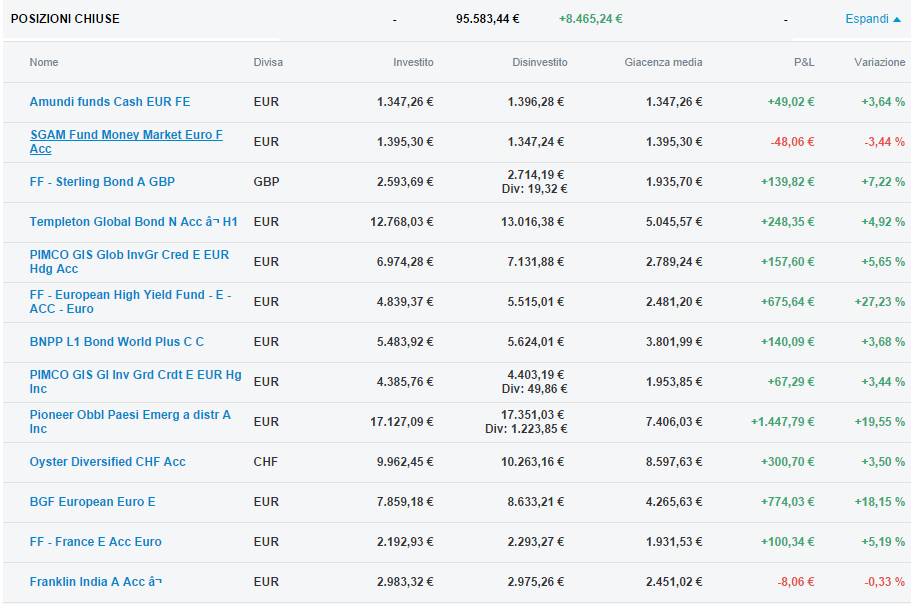The image size is (923, 604).
Task: Open Pioneer Obbl Paesi Emerg a distr A
Action: tap(130, 422)
